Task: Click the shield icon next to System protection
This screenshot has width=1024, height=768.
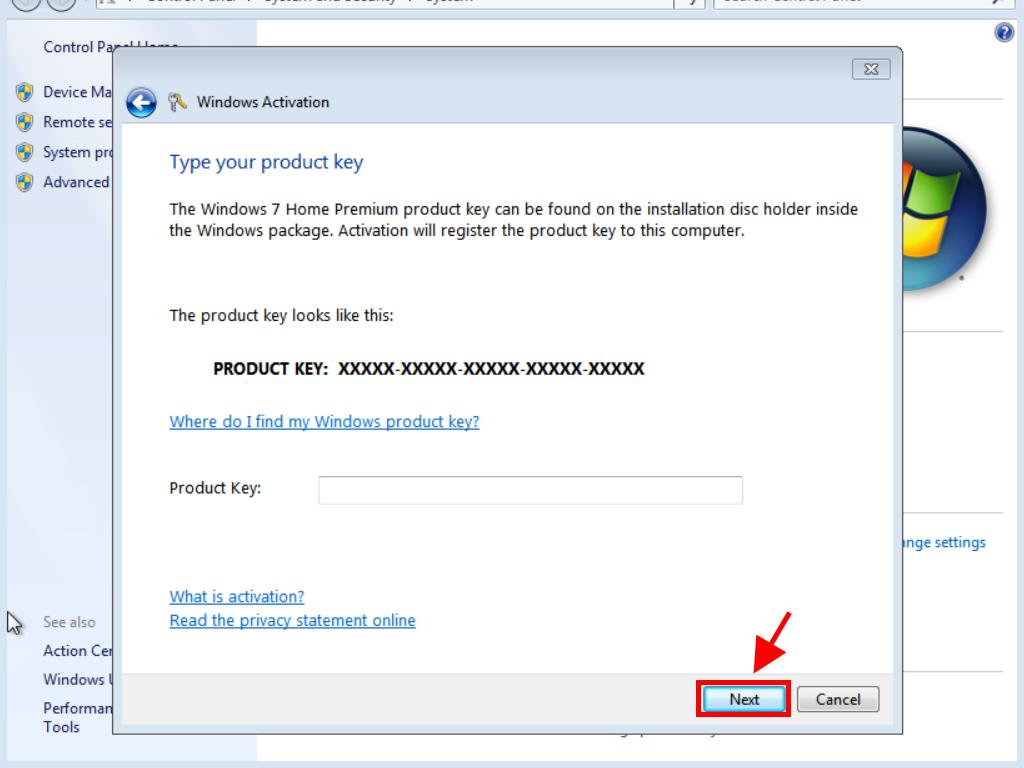Action: (x=25, y=153)
